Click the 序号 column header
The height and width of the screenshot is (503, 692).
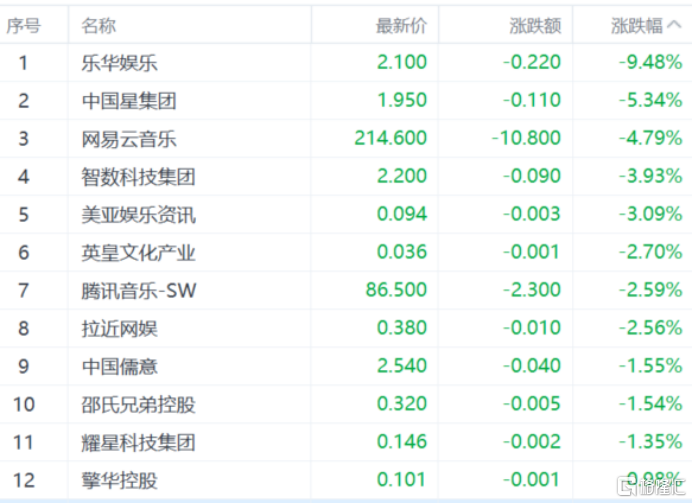pos(23,26)
